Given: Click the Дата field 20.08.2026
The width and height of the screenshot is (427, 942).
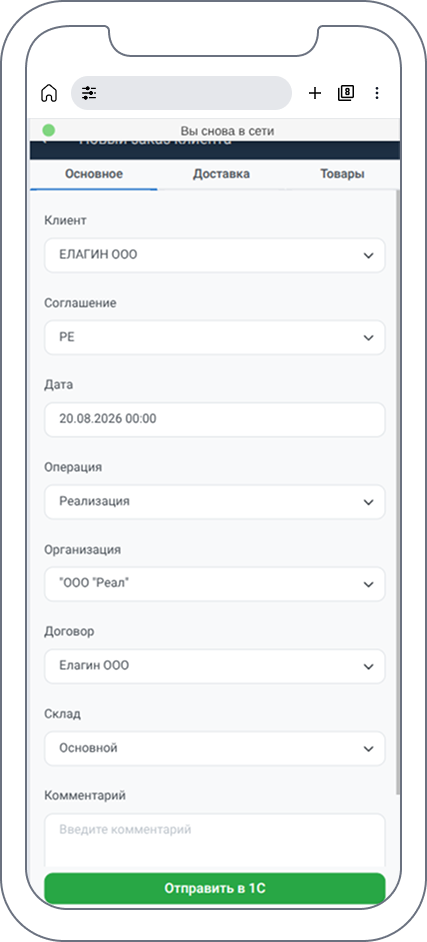Looking at the screenshot, I should [214, 419].
